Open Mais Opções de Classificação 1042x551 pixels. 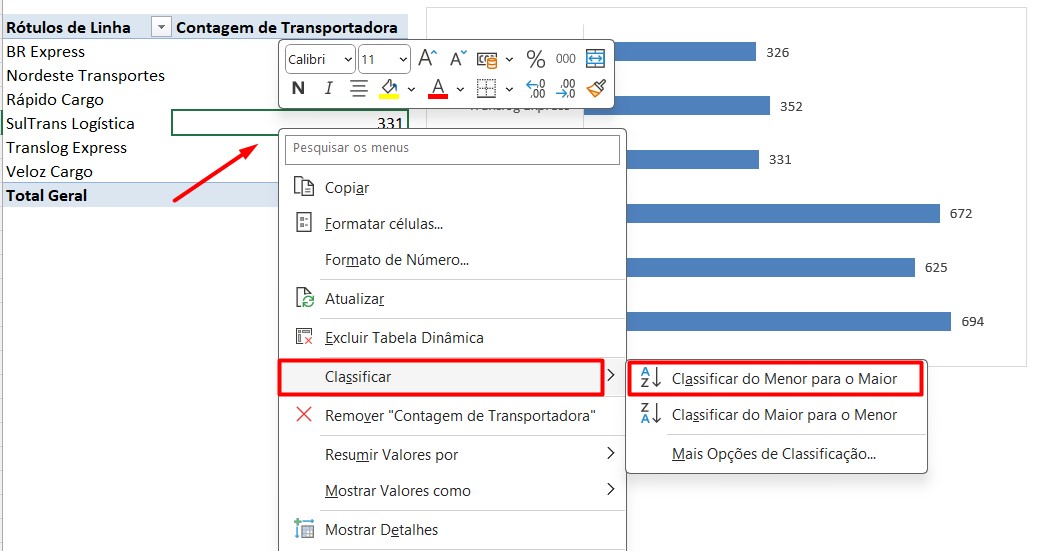click(x=776, y=454)
